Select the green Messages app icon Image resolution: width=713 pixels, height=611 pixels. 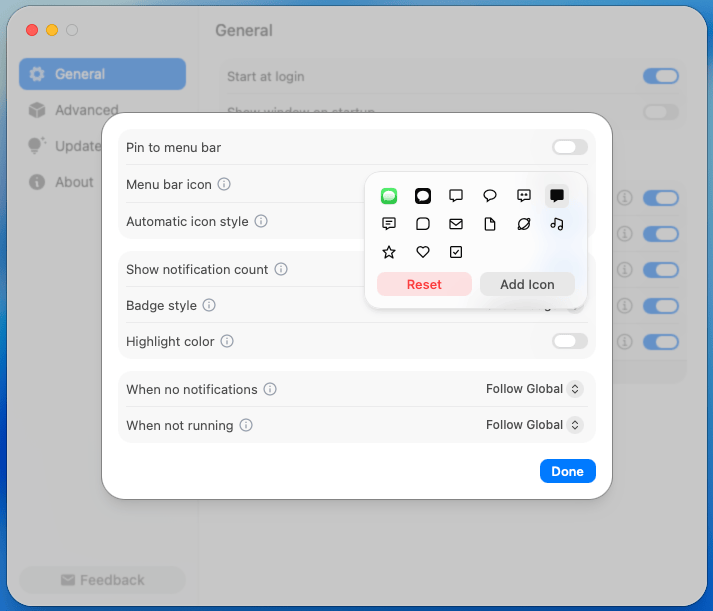click(389, 196)
